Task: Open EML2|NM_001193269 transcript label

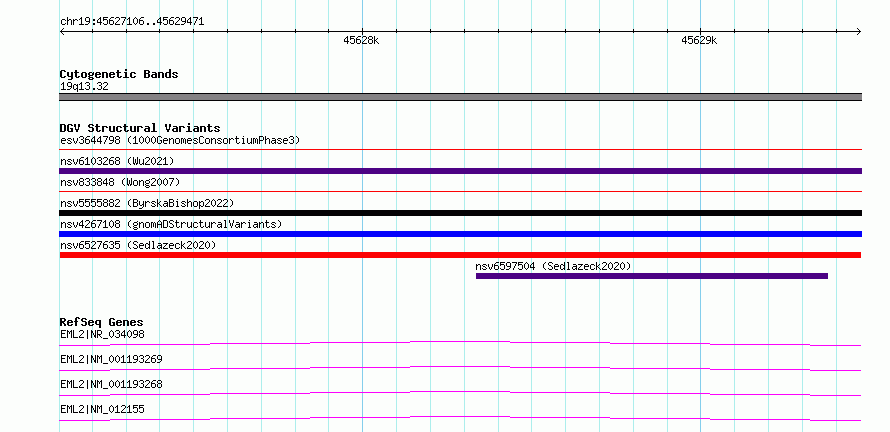Action: click(x=111, y=359)
